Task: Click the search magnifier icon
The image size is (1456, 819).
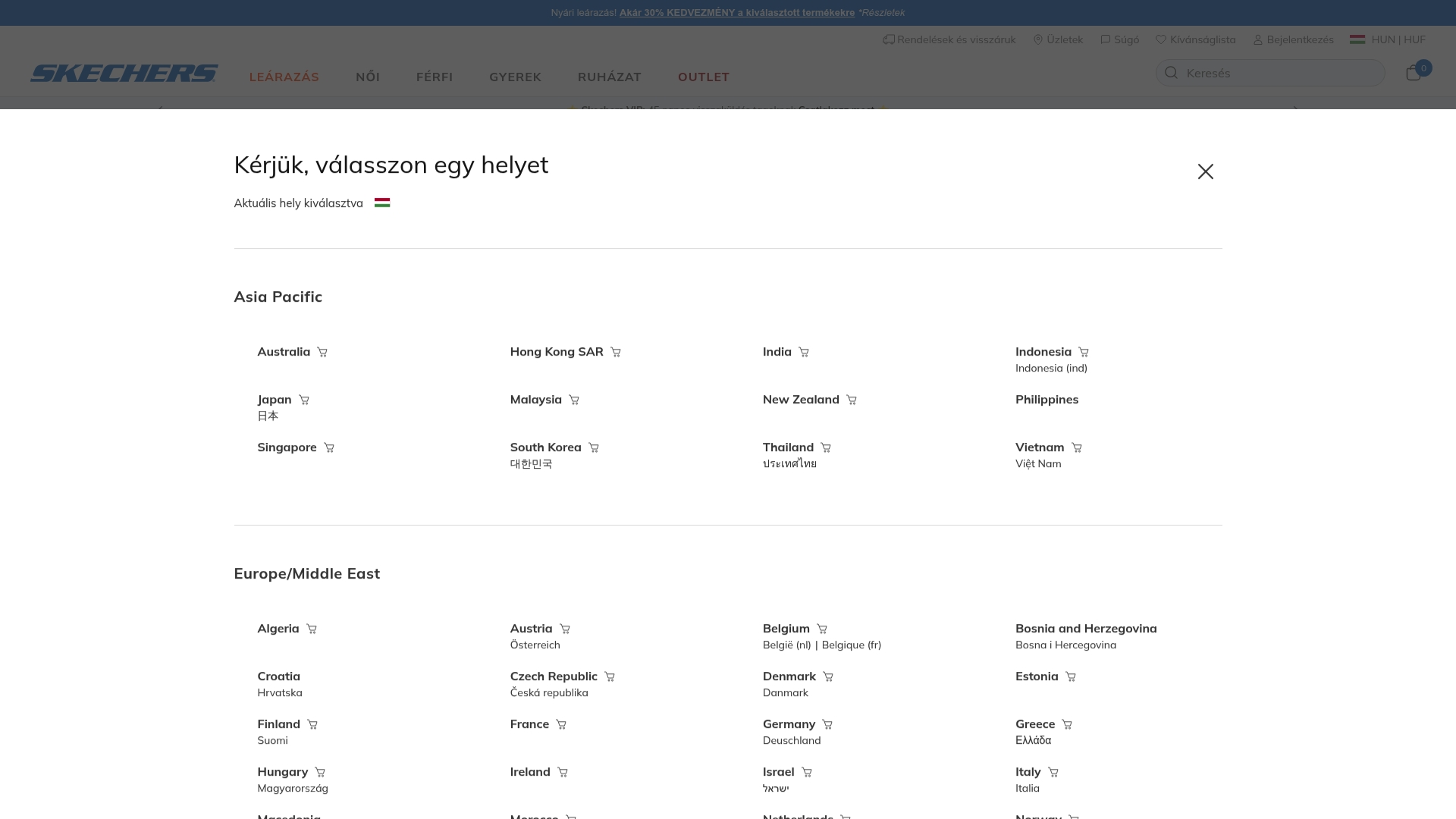Action: pyautogui.click(x=1171, y=73)
